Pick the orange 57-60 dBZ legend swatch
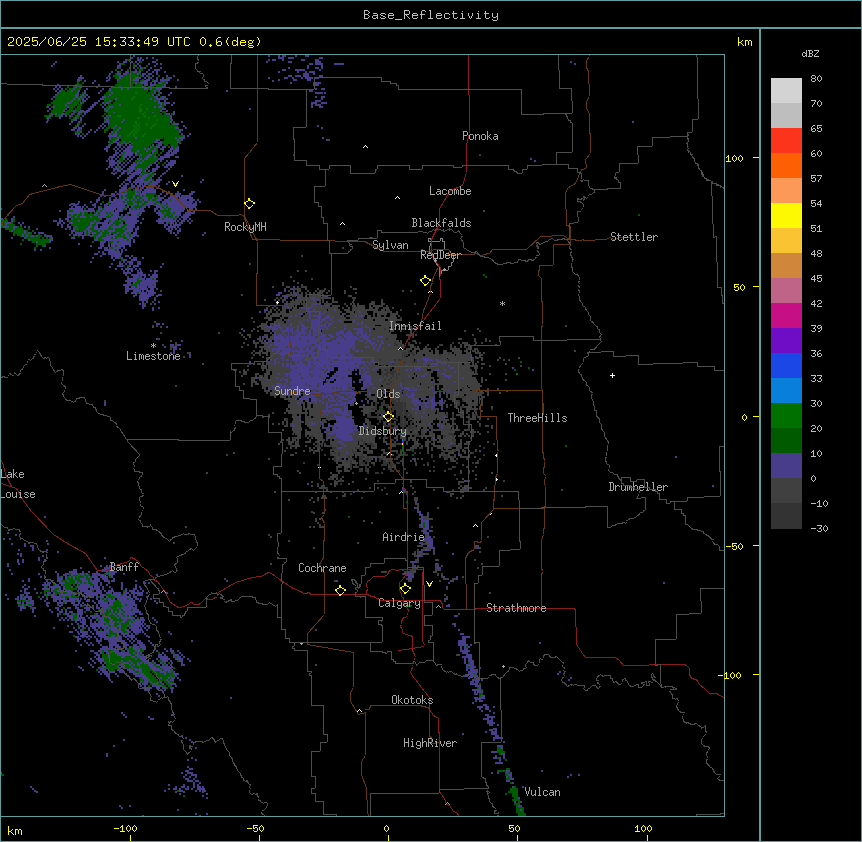 (786, 165)
